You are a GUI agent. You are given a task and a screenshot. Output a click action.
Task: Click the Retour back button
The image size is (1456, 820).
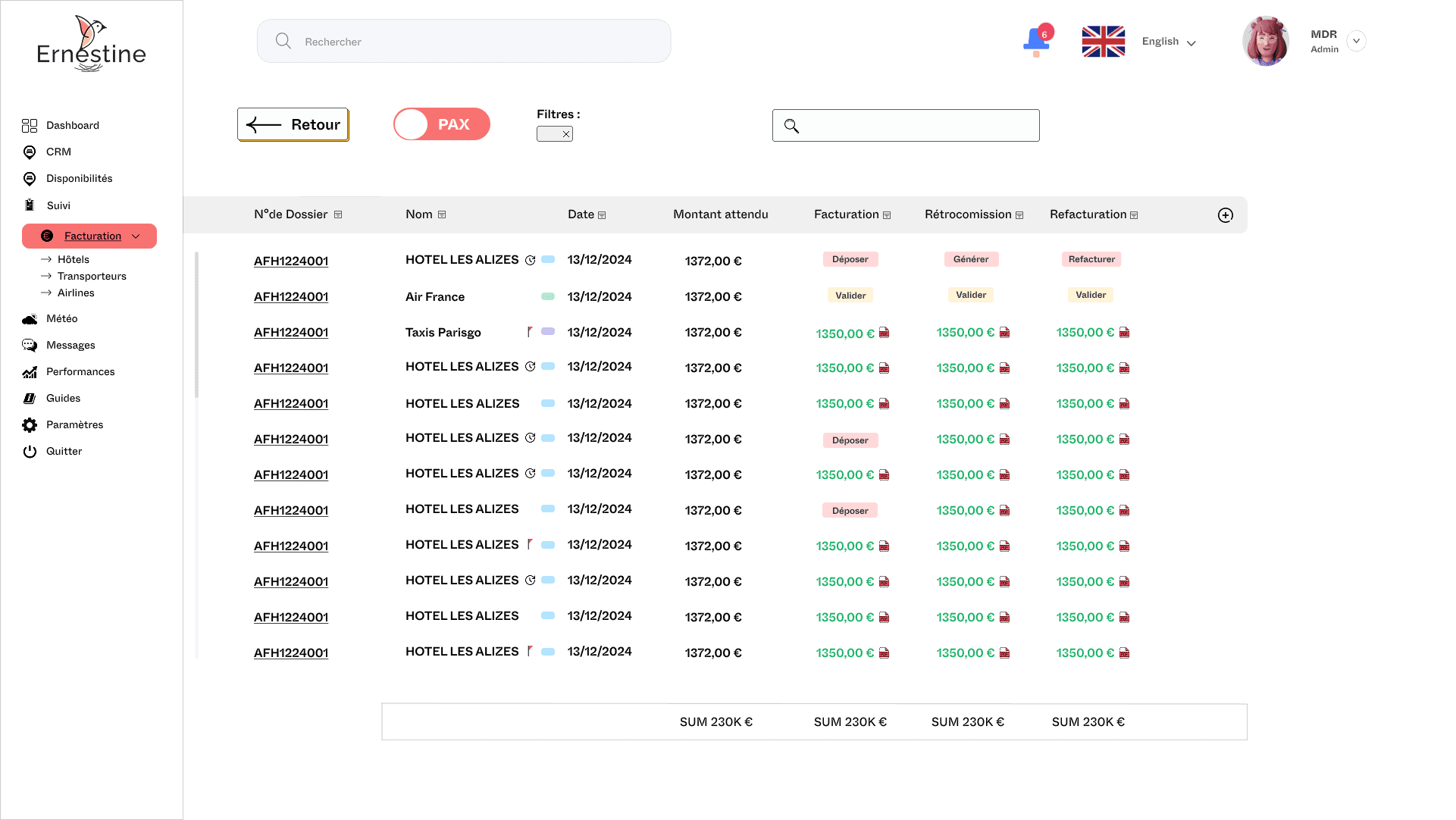(293, 124)
